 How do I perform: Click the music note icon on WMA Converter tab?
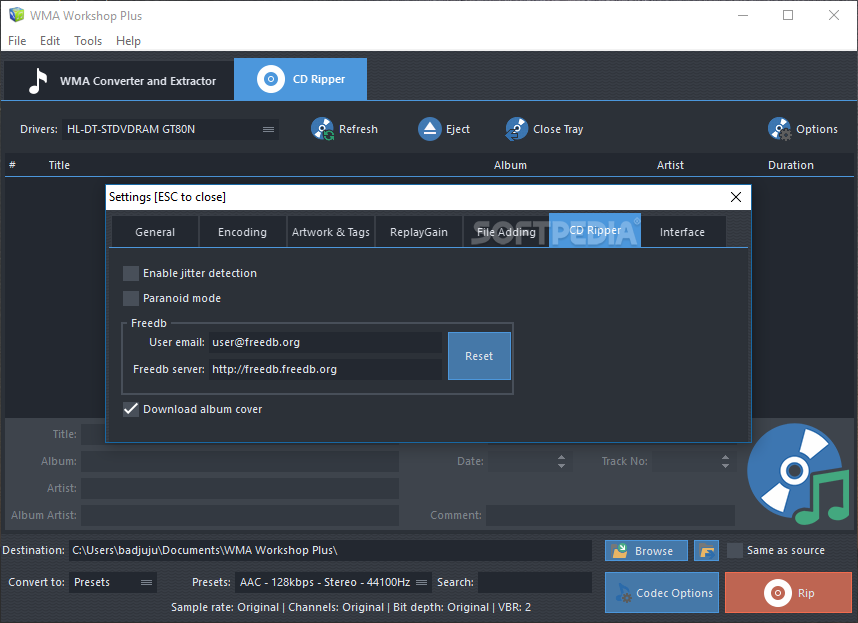(x=38, y=81)
